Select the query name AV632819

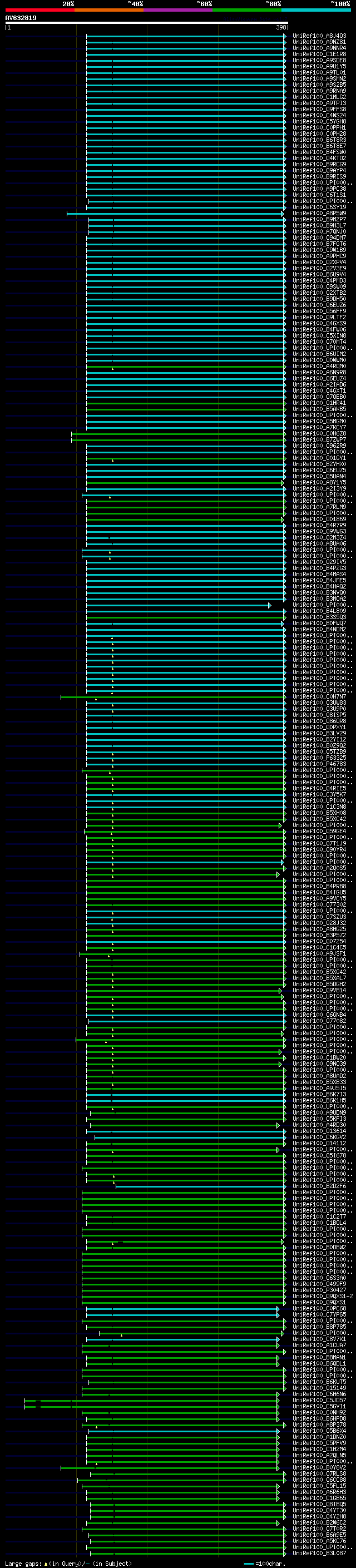(x=21, y=18)
